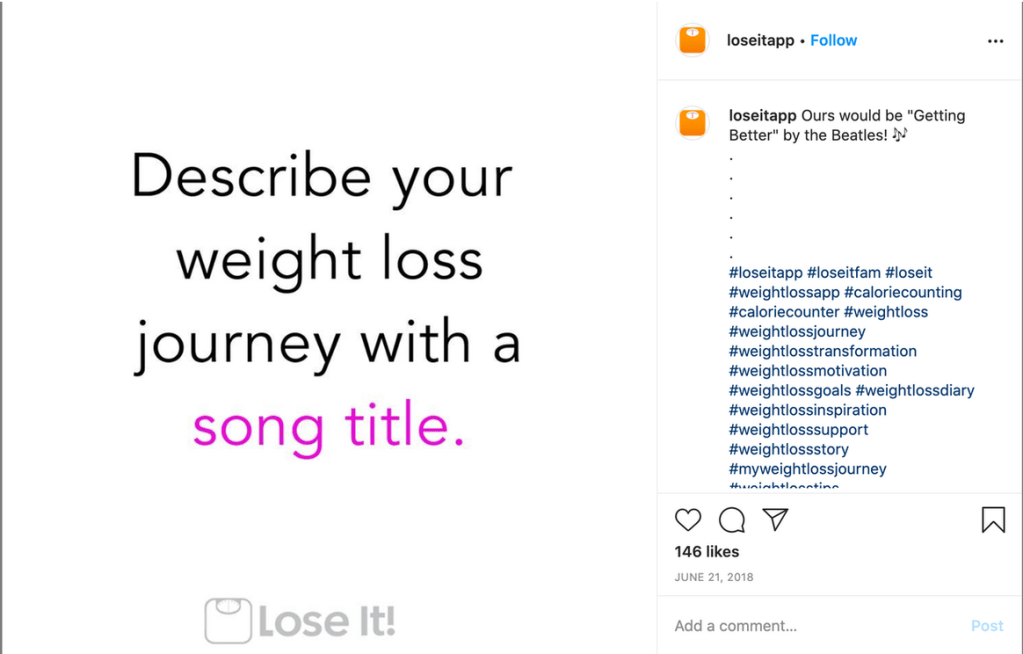Open the loseitapp profile from header username

pyautogui.click(x=761, y=41)
